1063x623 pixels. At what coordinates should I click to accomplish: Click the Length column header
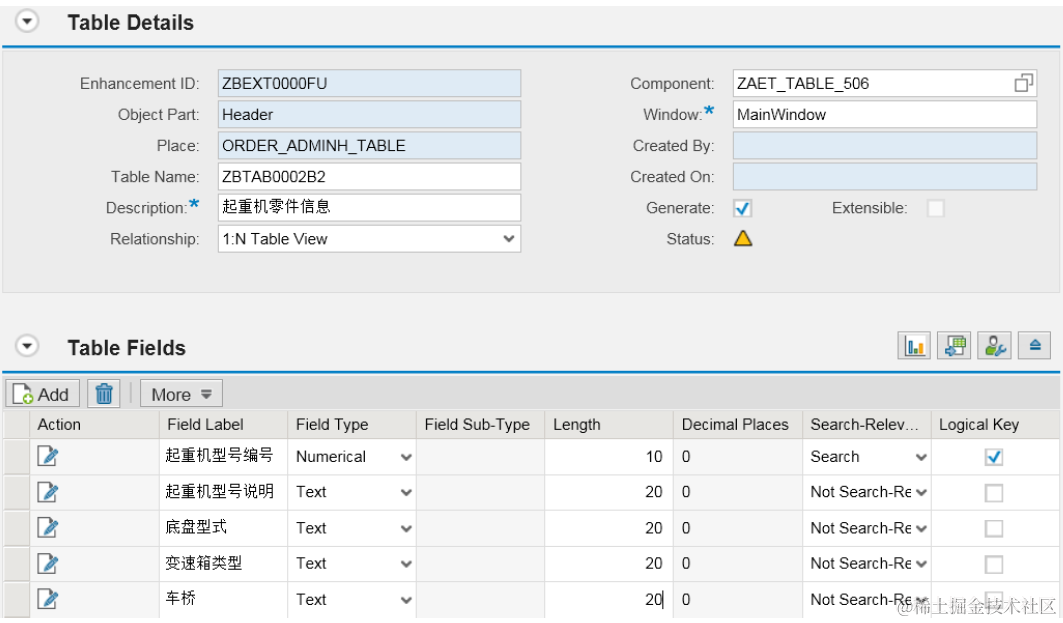click(609, 424)
